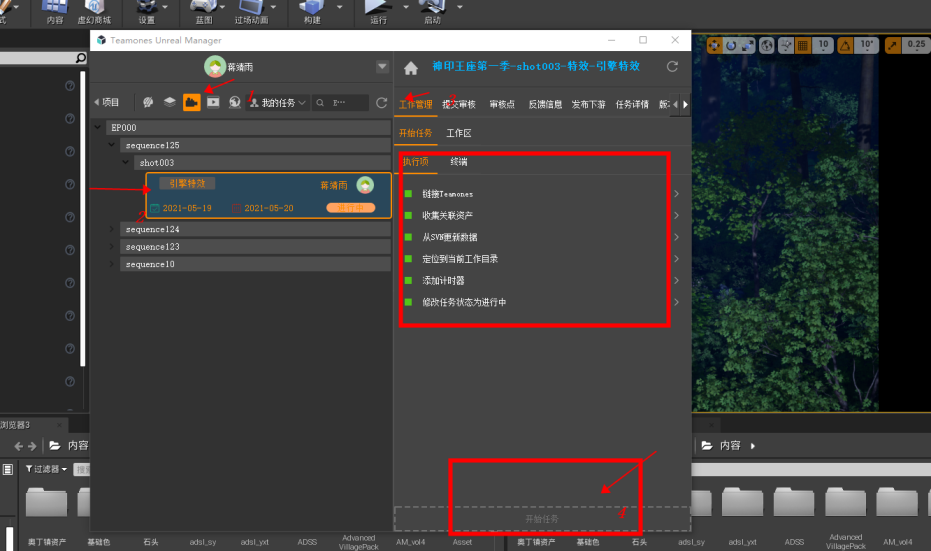Open angle snap value 10° dropdown
This screenshot has height=551, width=931.
point(867,45)
